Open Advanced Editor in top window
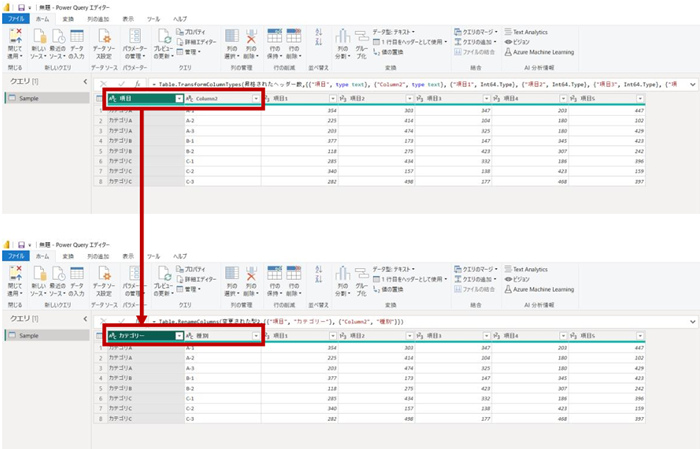 (x=202, y=40)
